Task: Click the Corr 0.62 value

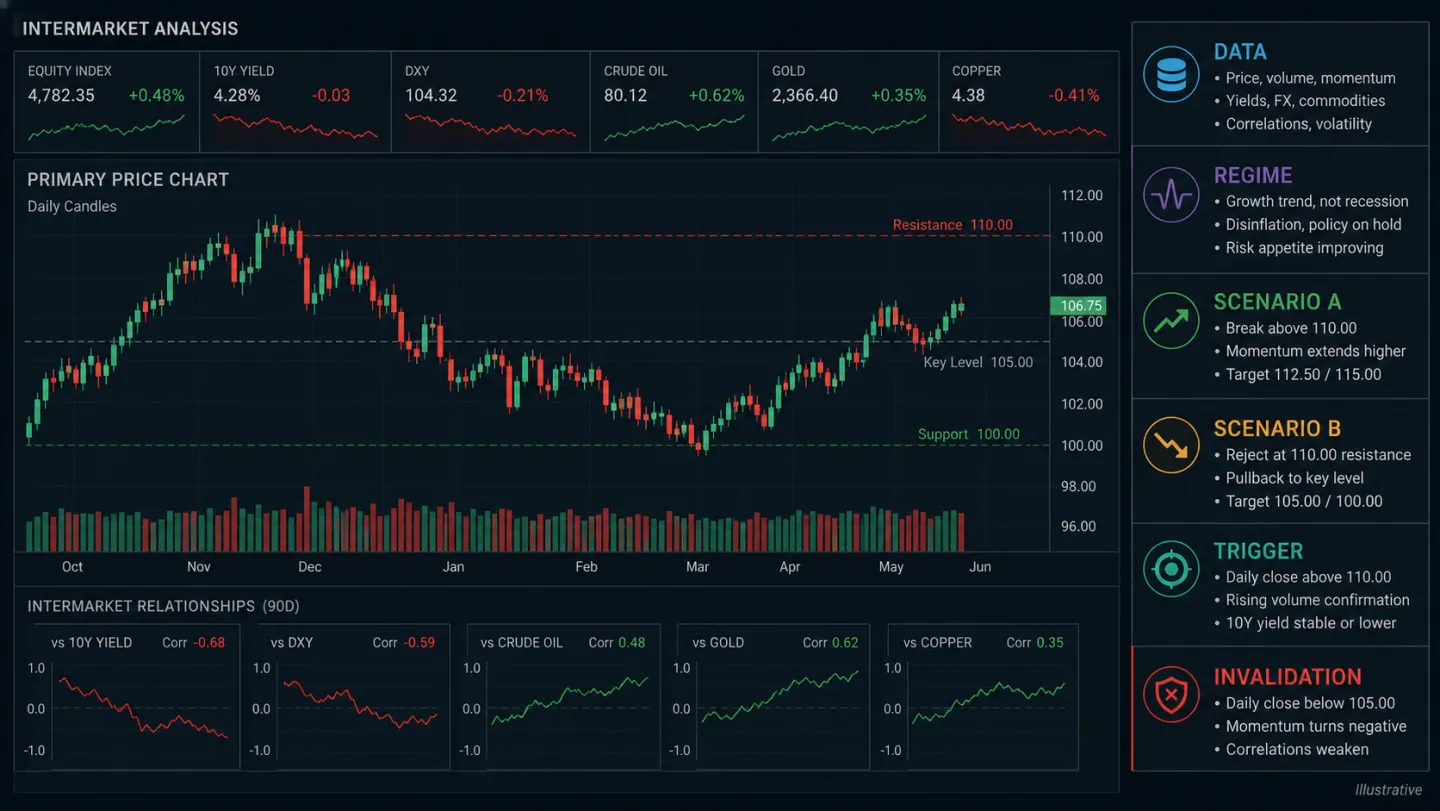Action: point(830,642)
